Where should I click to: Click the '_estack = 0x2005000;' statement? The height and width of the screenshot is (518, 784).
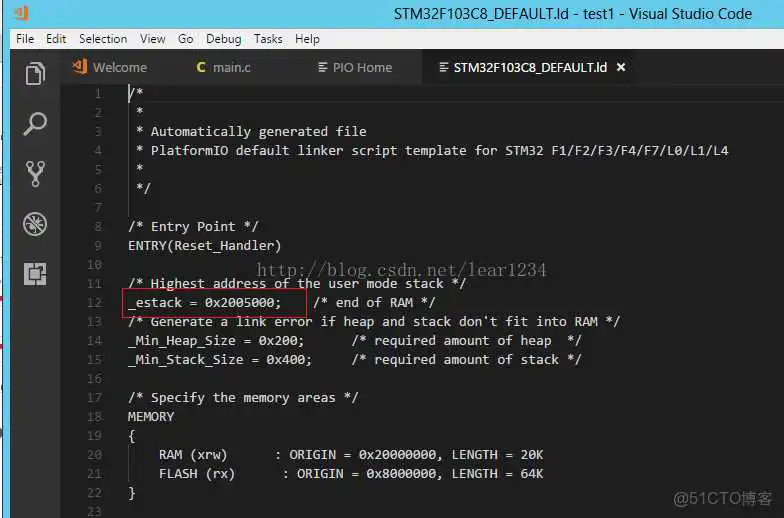click(x=204, y=302)
